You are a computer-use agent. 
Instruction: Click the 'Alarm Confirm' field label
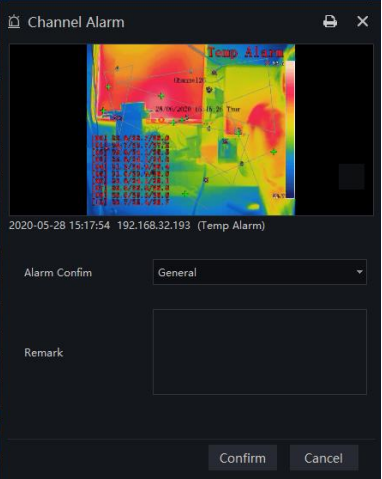click(x=58, y=272)
